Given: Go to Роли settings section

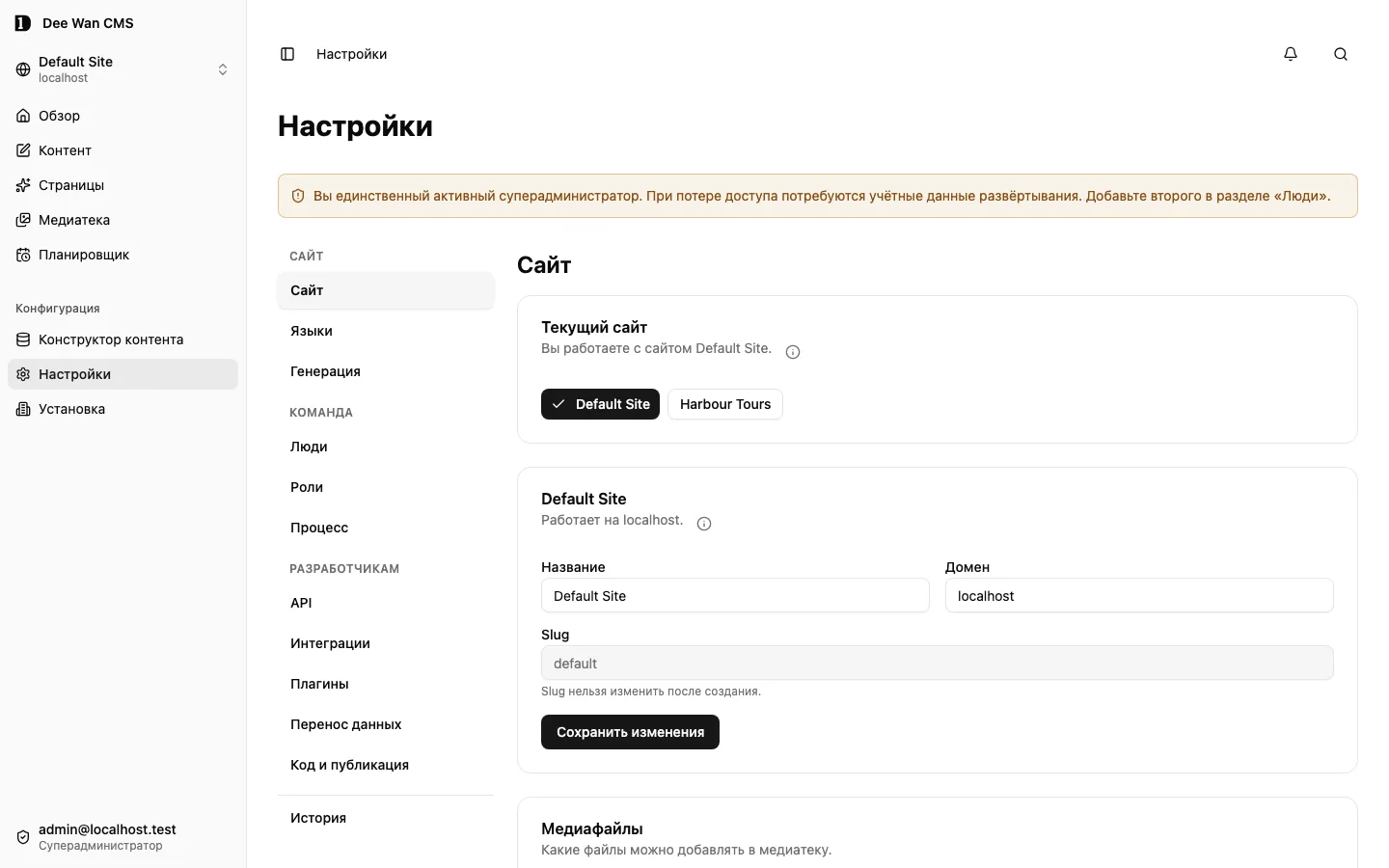Looking at the screenshot, I should click(x=386, y=487).
